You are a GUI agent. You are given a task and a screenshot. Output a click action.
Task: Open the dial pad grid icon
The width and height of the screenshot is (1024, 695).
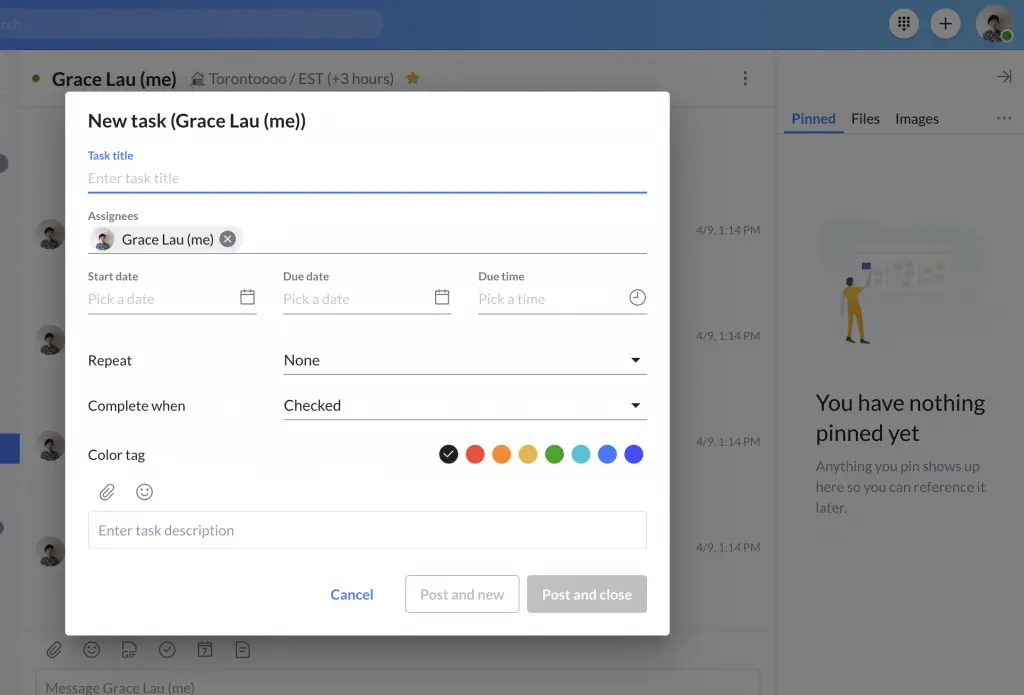click(904, 23)
